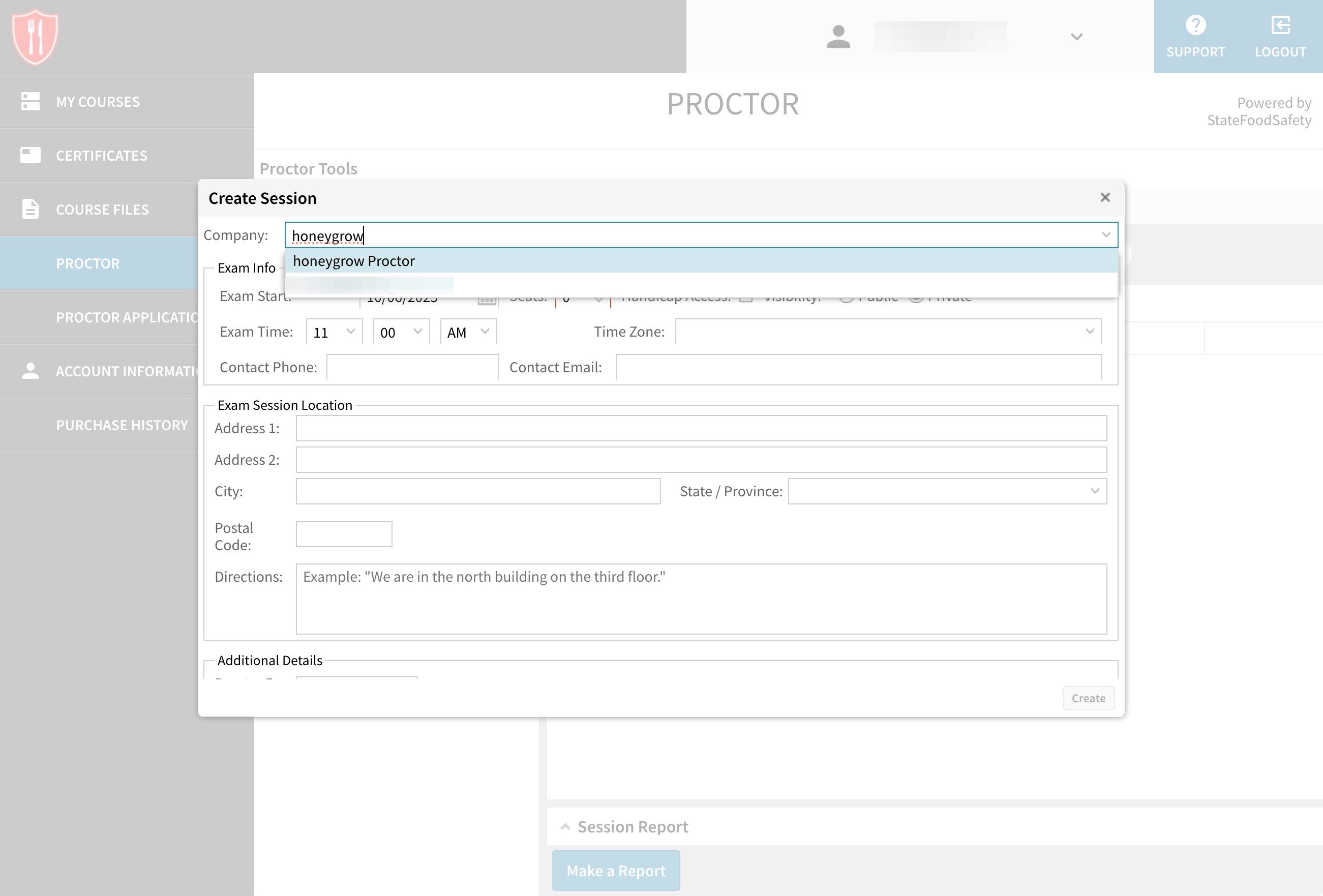Click the Make a Report button
This screenshot has width=1323, height=896.
coord(615,871)
